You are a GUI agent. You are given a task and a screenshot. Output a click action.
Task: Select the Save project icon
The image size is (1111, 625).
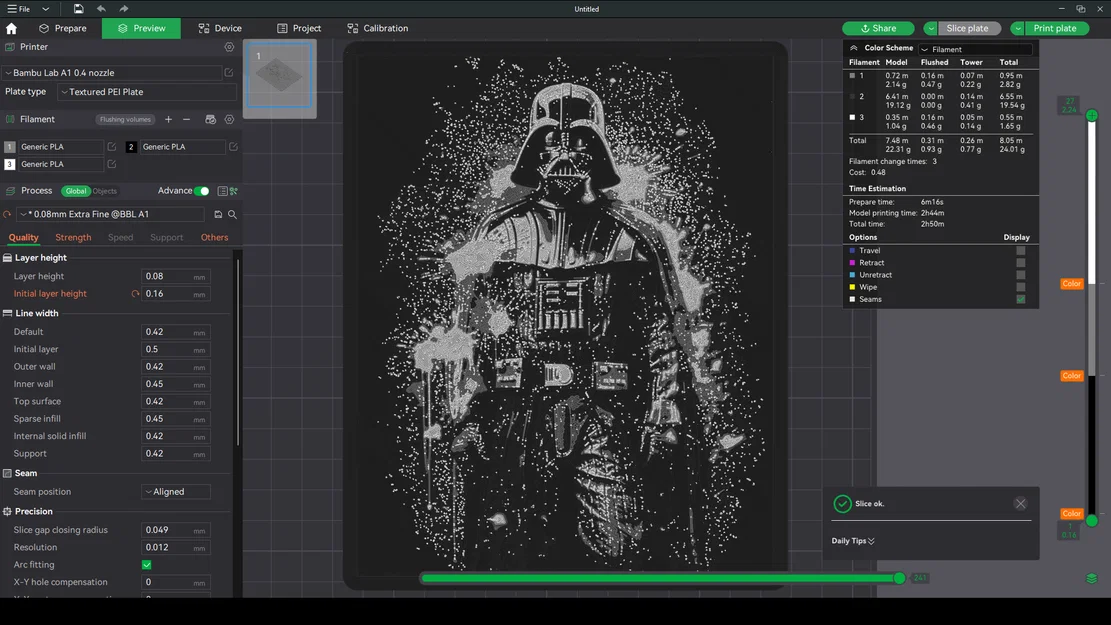click(x=78, y=9)
